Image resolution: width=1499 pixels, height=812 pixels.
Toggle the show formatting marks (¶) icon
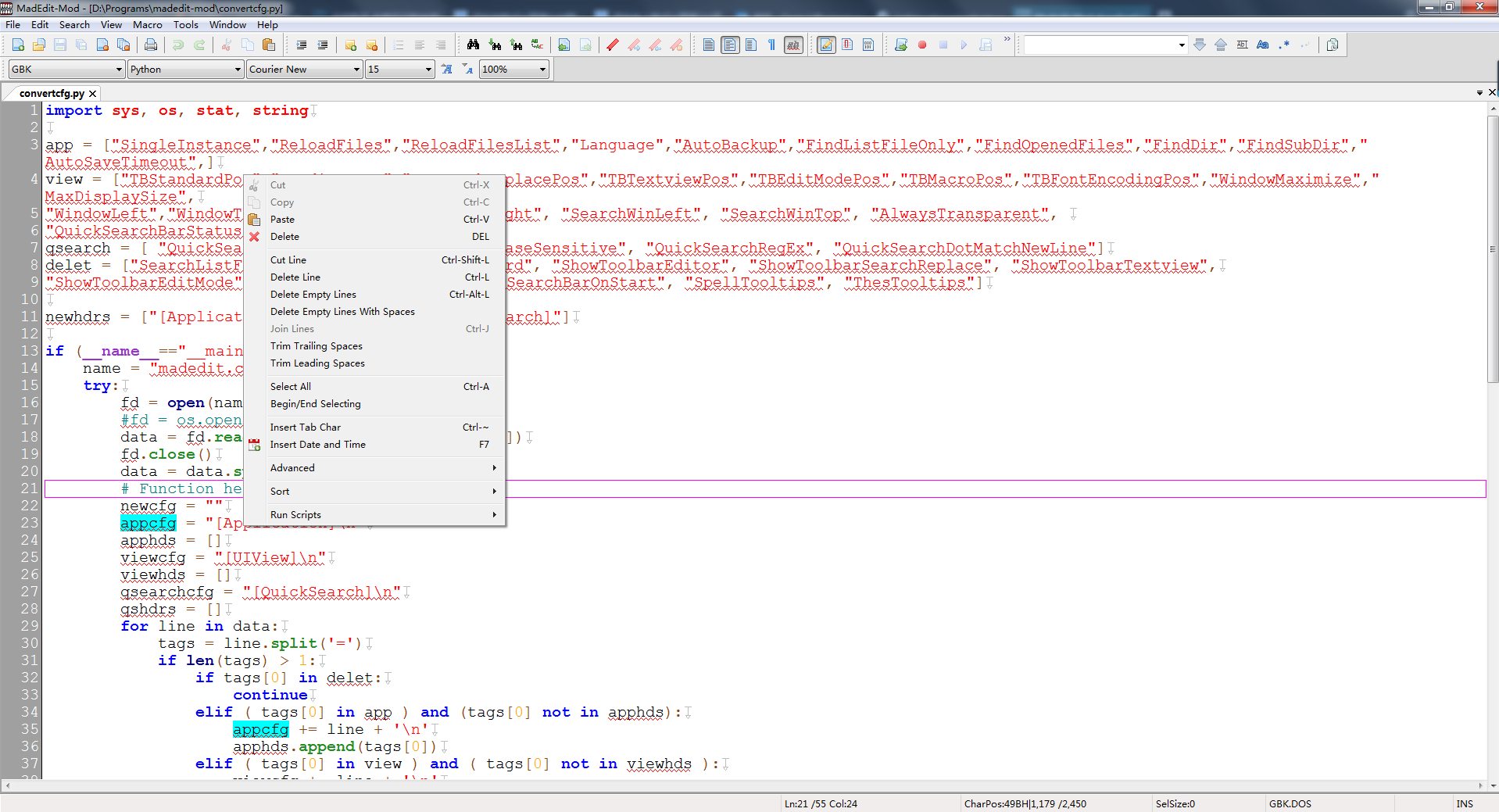coord(771,45)
